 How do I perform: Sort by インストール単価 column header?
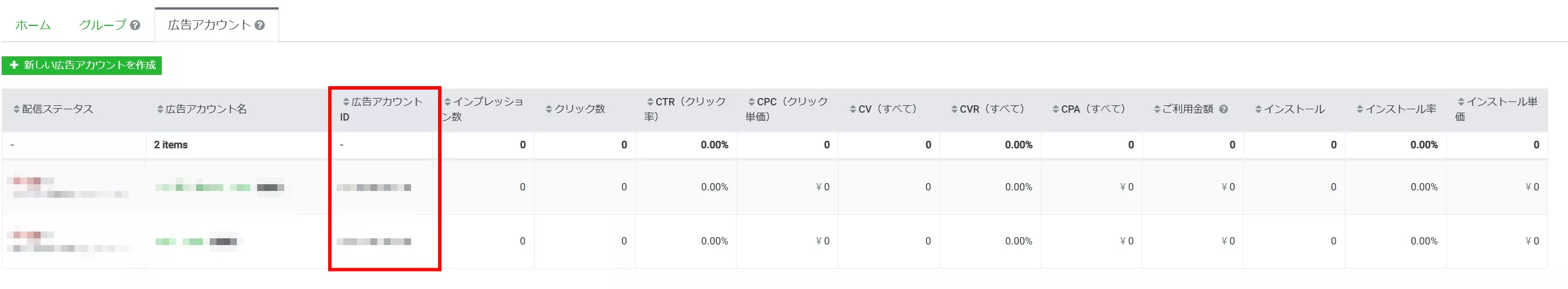(1501, 102)
